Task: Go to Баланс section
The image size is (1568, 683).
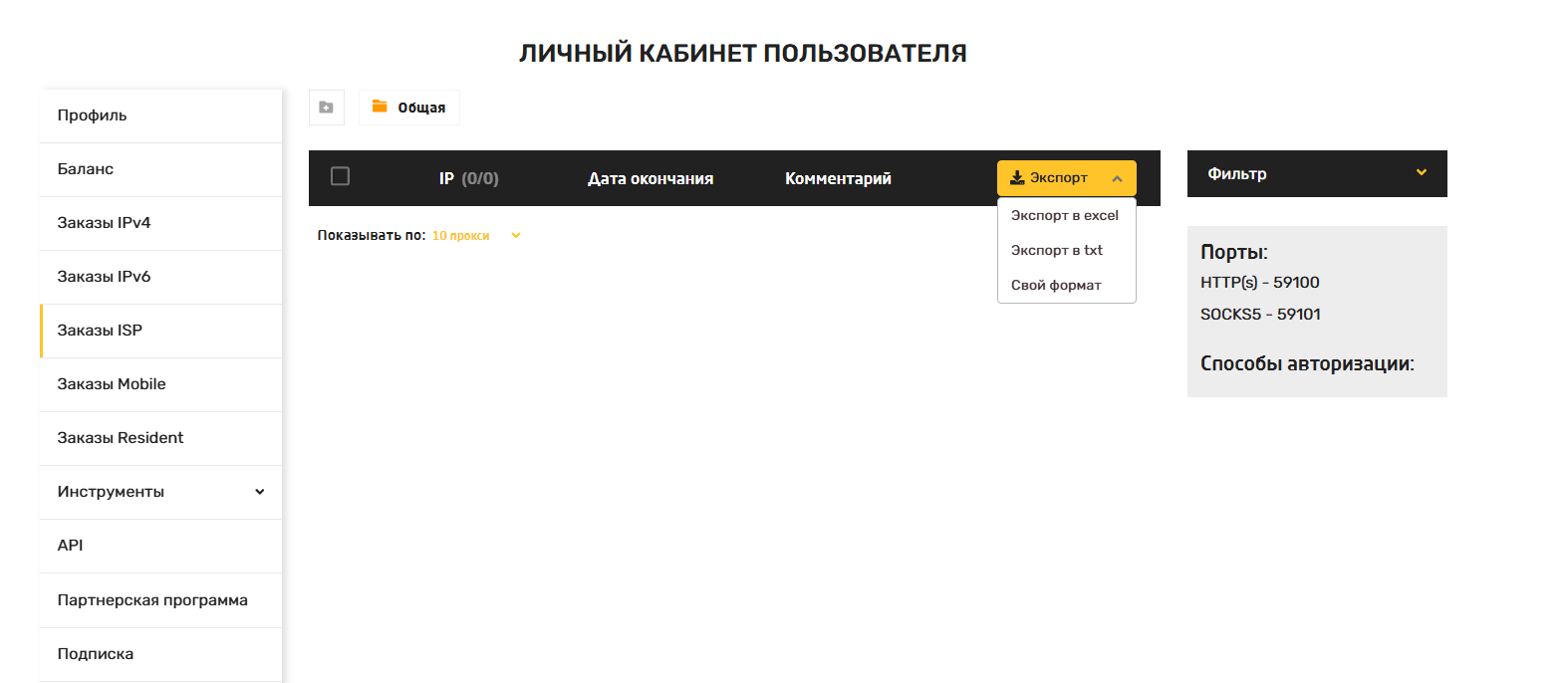Action: (160, 169)
